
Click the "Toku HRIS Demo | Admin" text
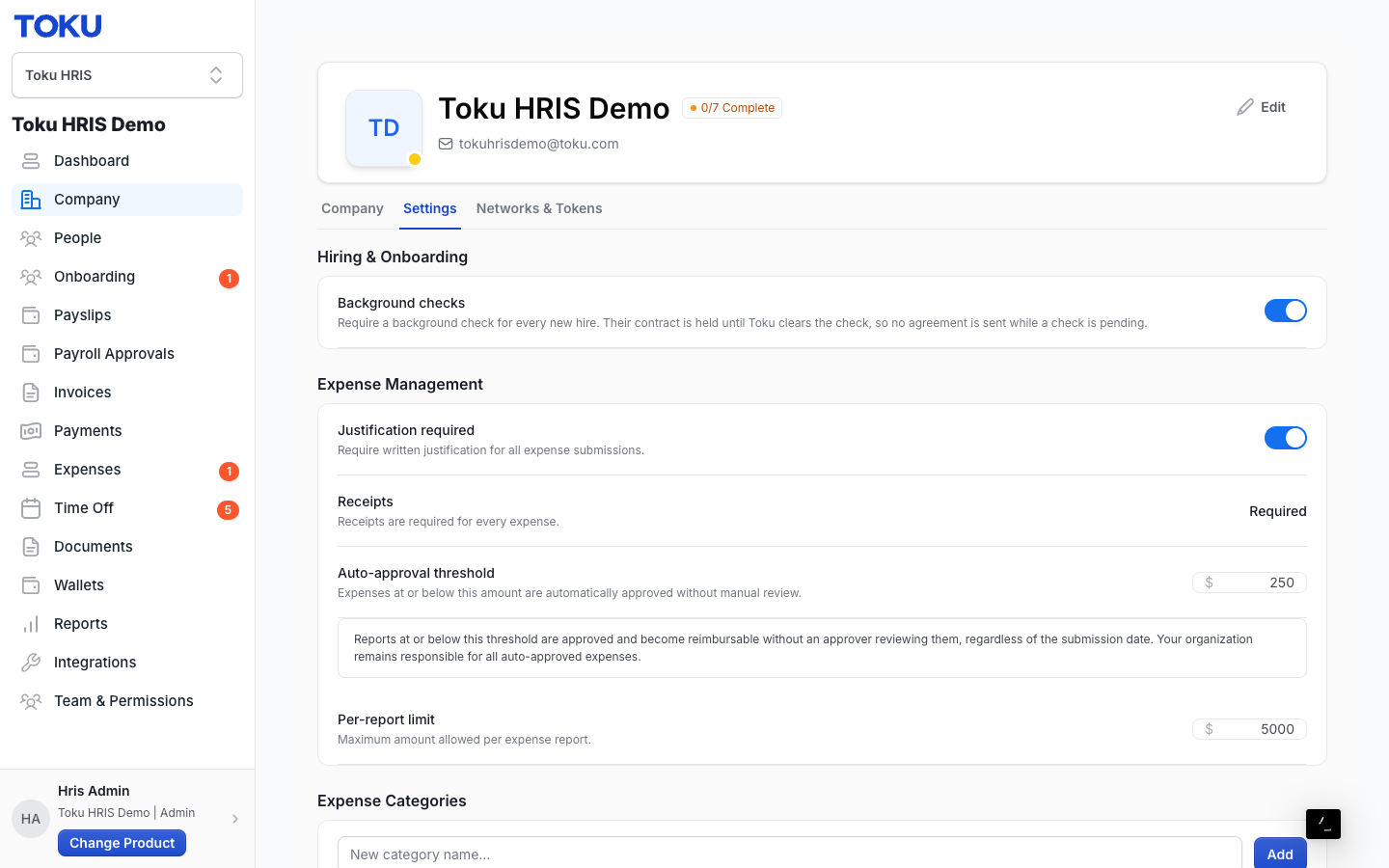126,813
